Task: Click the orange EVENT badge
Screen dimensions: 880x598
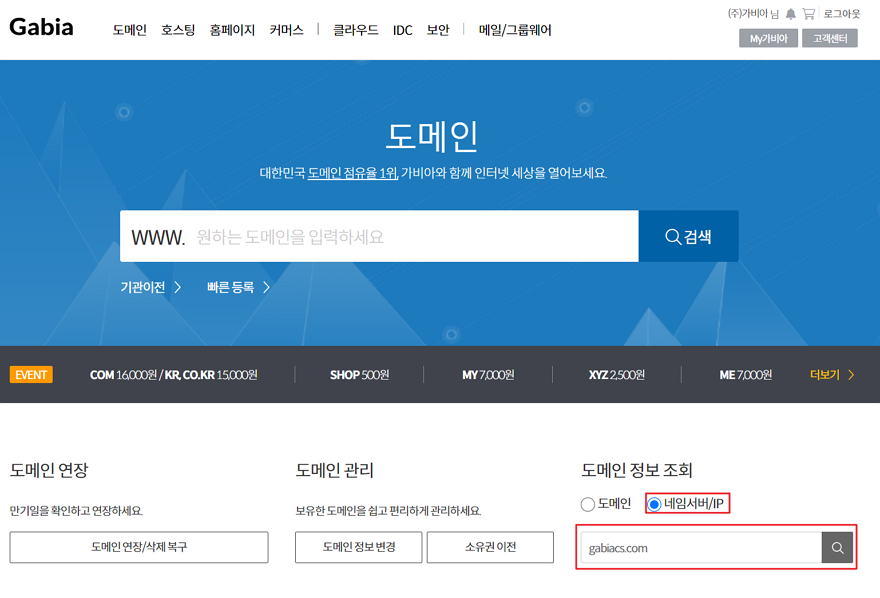Action: coord(31,375)
